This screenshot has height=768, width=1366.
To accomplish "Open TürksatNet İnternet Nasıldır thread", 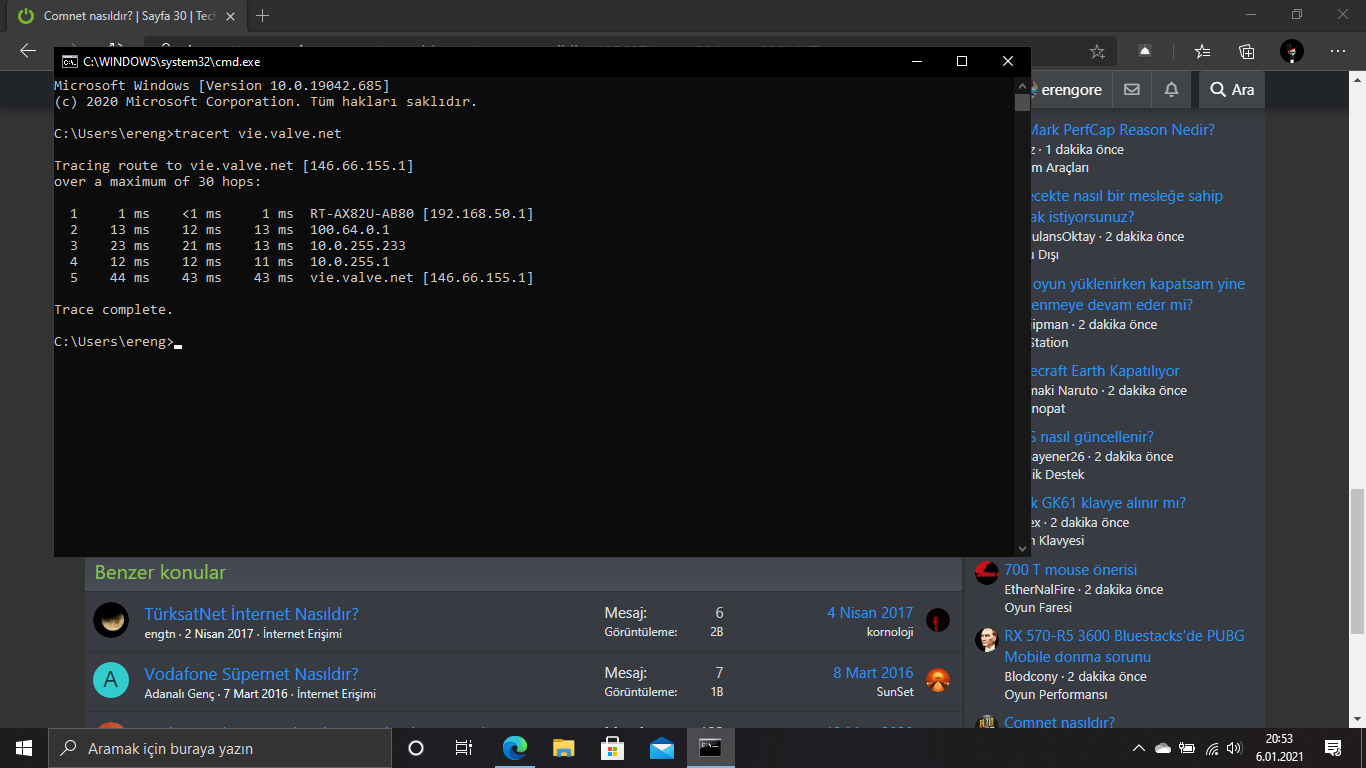I will coord(251,614).
